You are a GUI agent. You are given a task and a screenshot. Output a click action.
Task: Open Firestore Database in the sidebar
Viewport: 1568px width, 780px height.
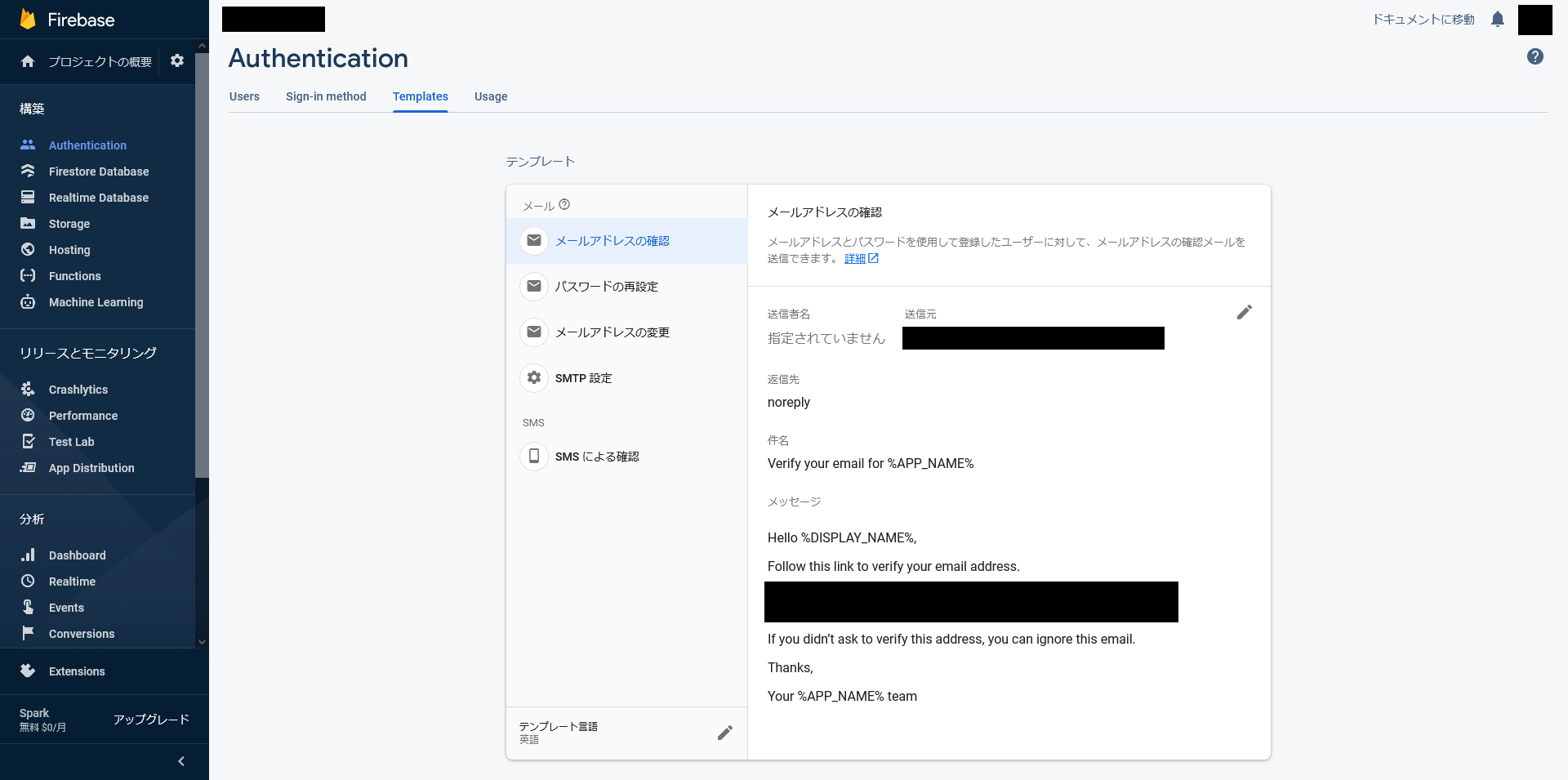(x=99, y=172)
